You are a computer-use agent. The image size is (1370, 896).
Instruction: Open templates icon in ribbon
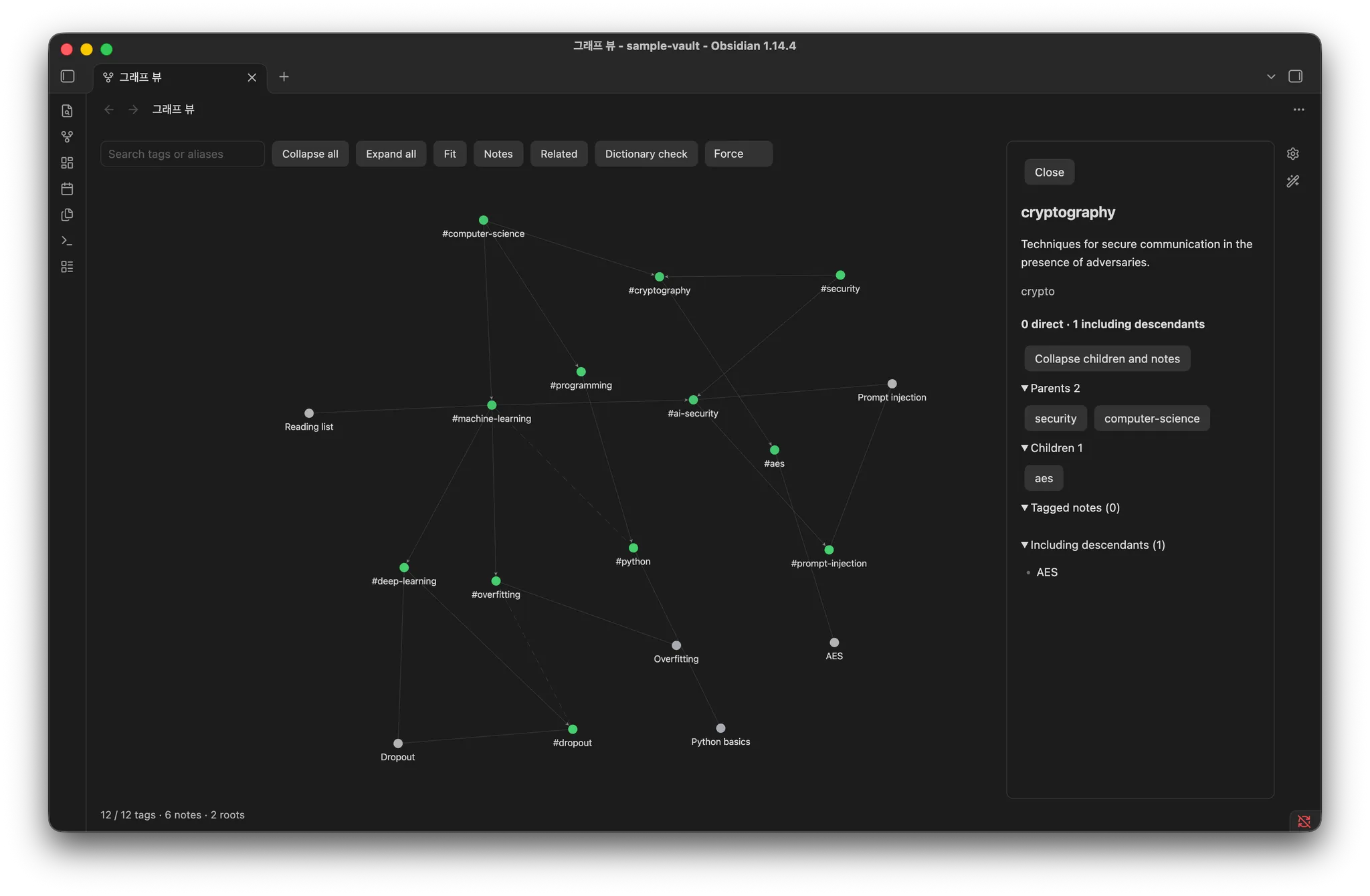pos(67,215)
